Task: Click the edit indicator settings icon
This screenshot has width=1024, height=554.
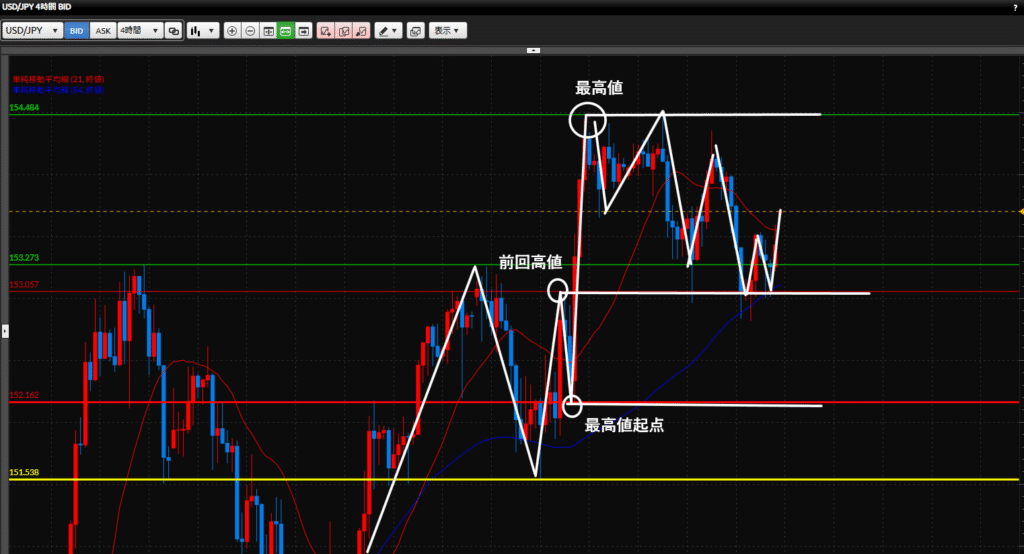Action: tap(343, 31)
